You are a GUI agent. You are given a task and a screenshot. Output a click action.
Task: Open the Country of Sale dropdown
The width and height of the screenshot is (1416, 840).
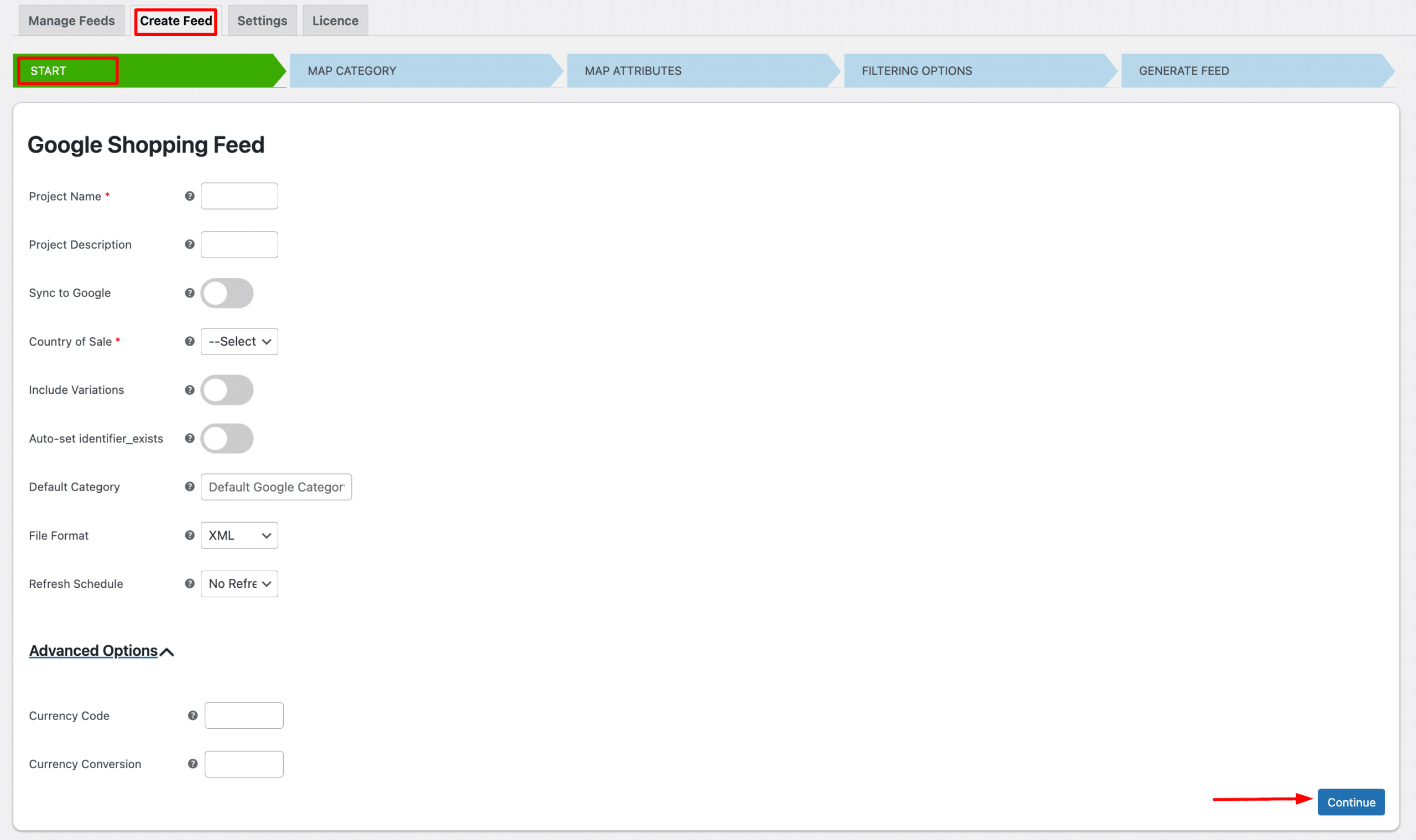240,341
